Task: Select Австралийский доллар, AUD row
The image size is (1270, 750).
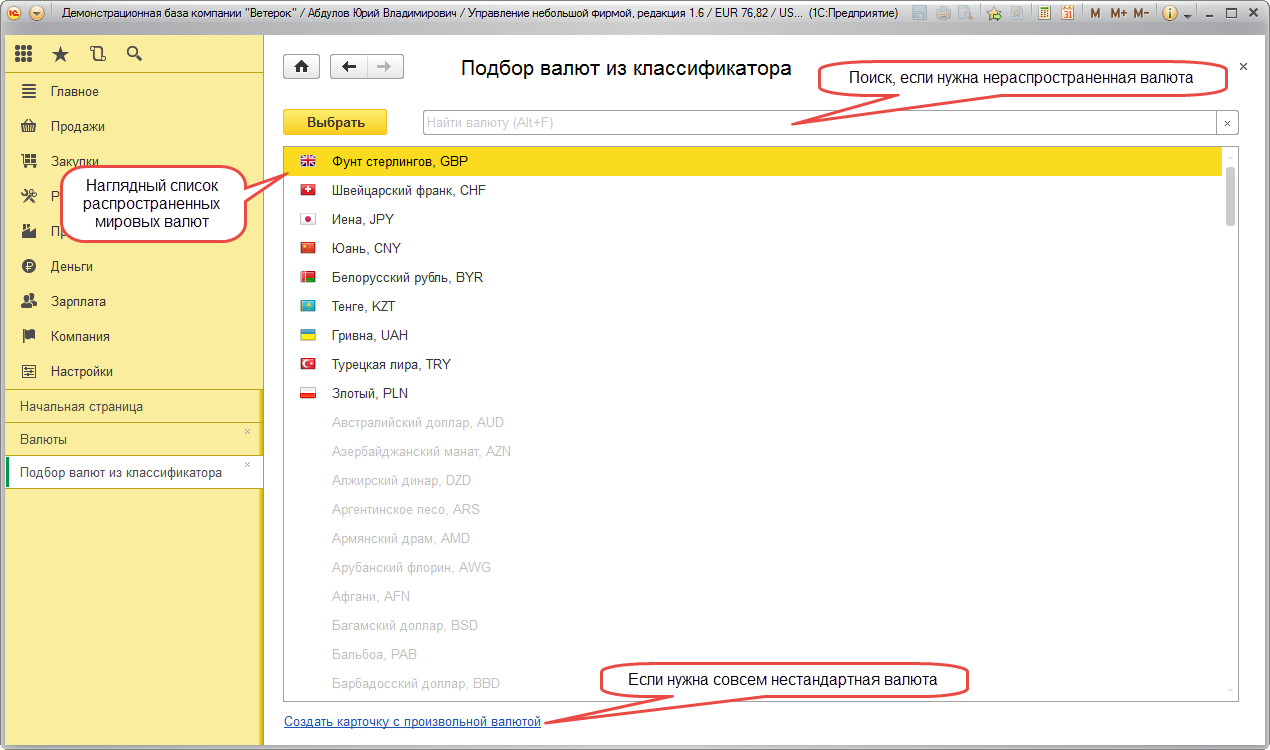Action: click(754, 422)
